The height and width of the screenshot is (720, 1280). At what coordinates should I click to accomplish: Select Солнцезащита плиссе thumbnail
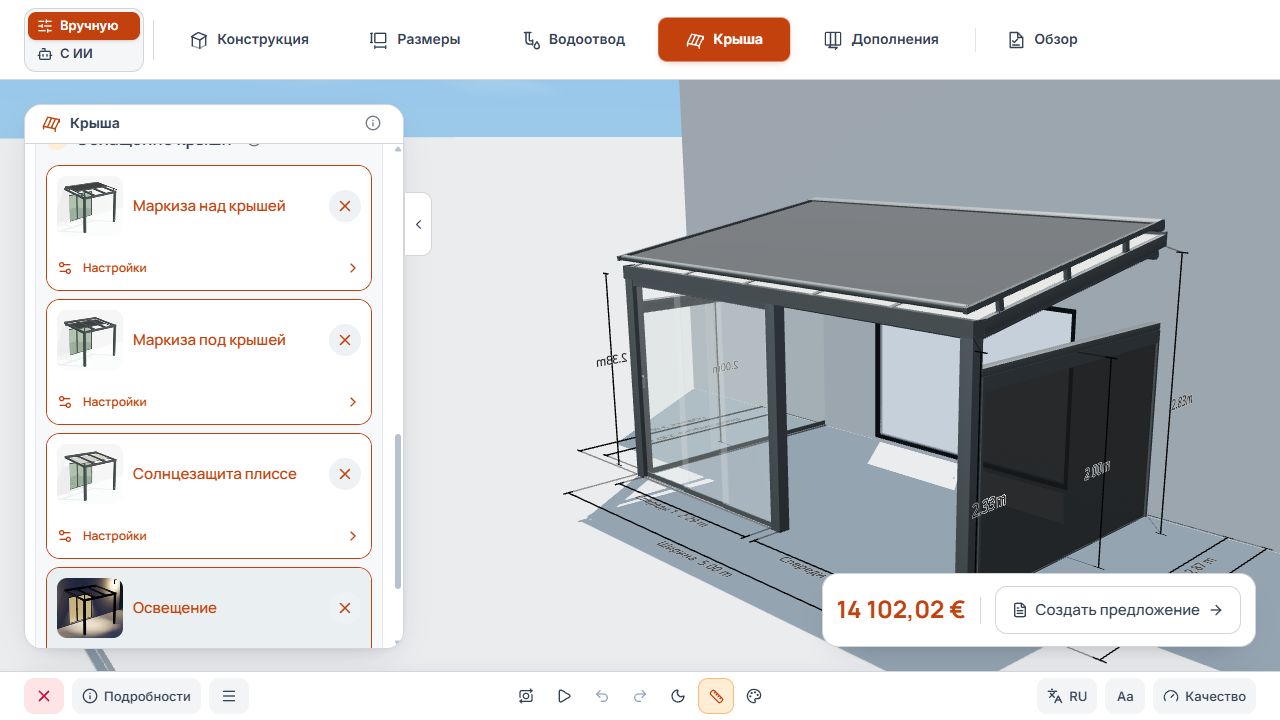point(90,474)
